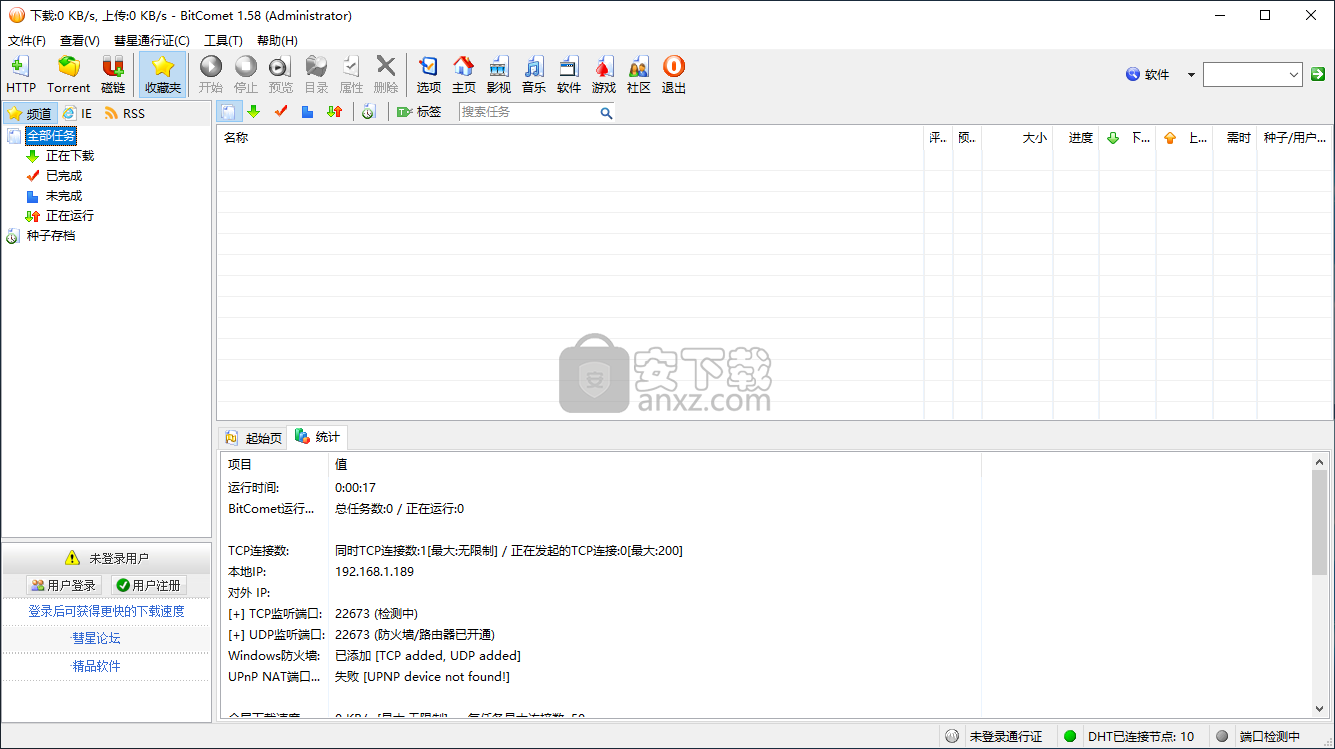
Task: Toggle the 收藏夹 favorites panel
Action: pos(163,75)
